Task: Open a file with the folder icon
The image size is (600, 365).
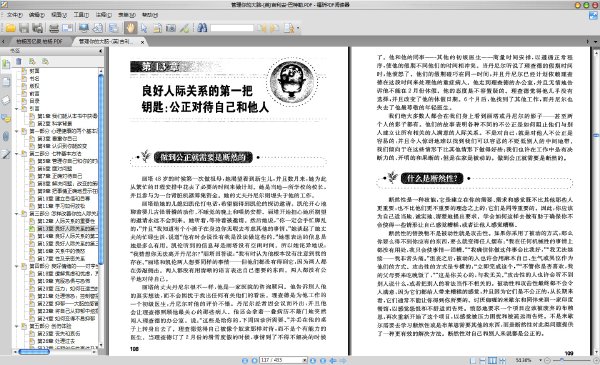Action: tap(10, 28)
